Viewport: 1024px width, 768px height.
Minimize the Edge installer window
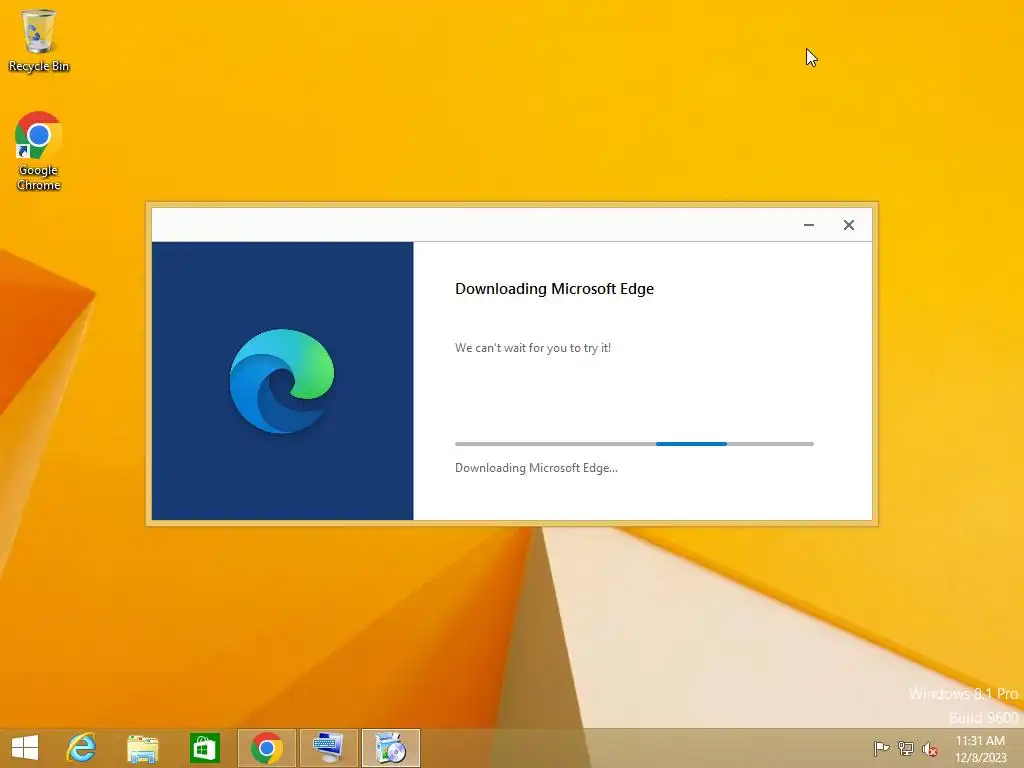808,225
